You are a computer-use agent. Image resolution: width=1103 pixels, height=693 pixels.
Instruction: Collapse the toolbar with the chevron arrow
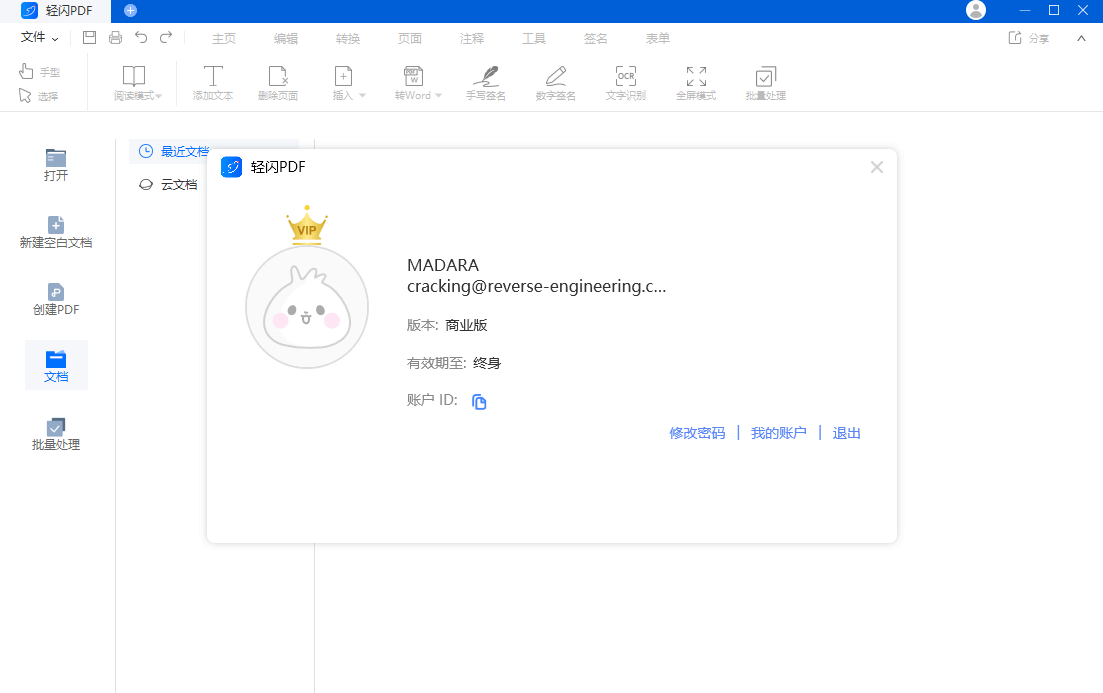(1080, 38)
